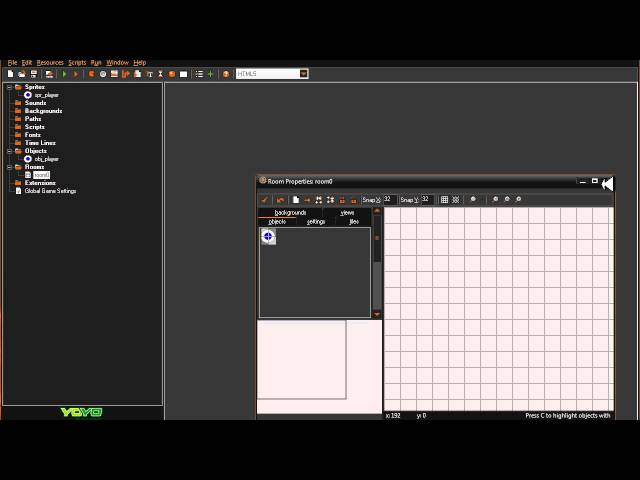Select the object thumbnail in objects panel
The height and width of the screenshot is (480, 640).
pyautogui.click(x=268, y=236)
